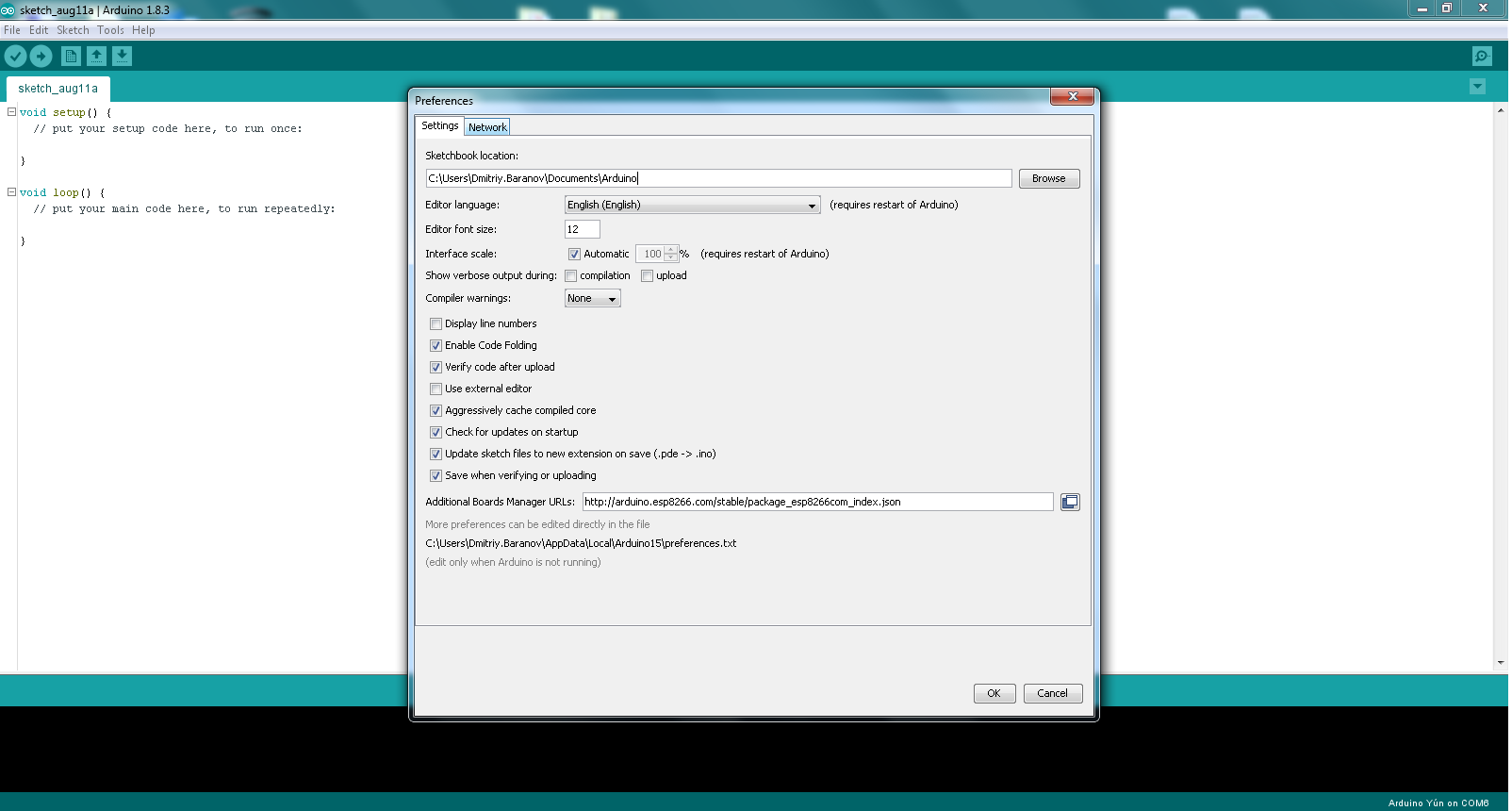Open the preferences.txt file path link
The width and height of the screenshot is (1512, 811).
(581, 543)
